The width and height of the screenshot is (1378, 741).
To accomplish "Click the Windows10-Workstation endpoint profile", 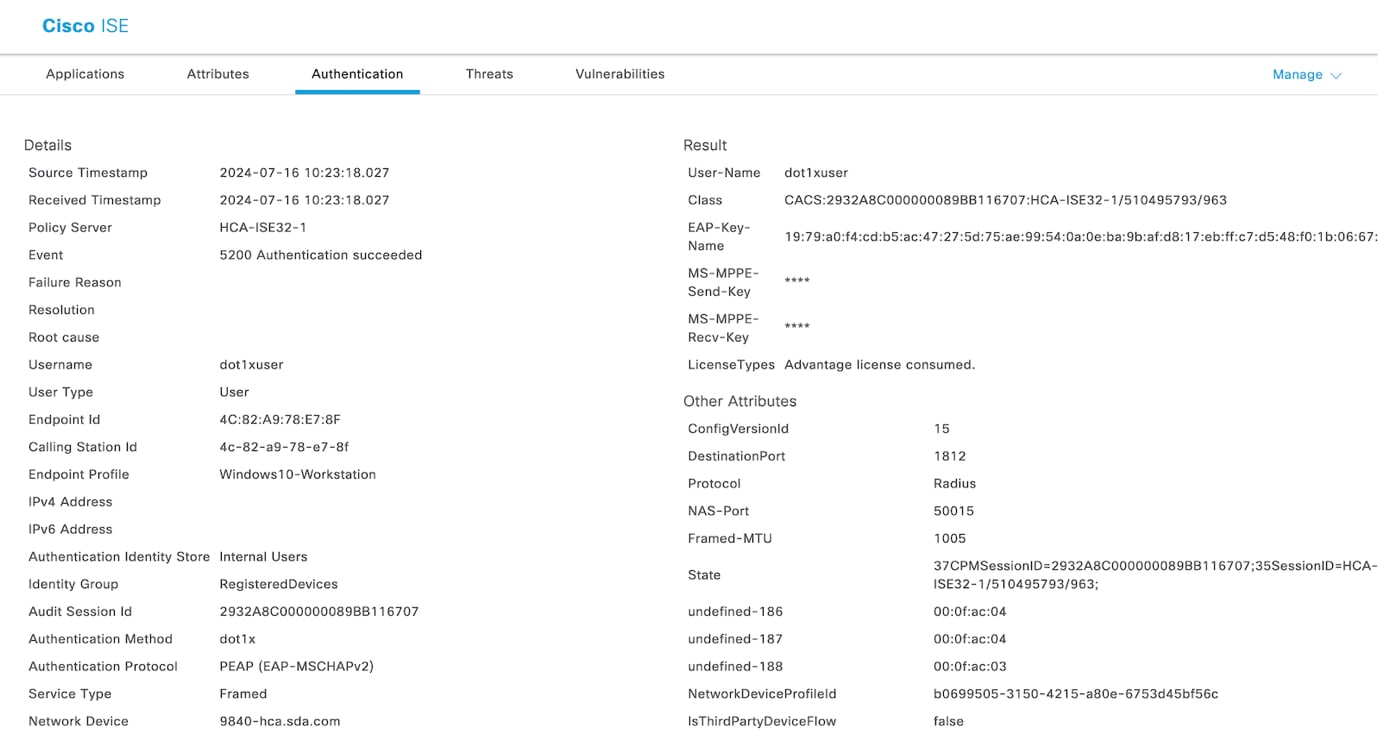I will [x=298, y=475].
